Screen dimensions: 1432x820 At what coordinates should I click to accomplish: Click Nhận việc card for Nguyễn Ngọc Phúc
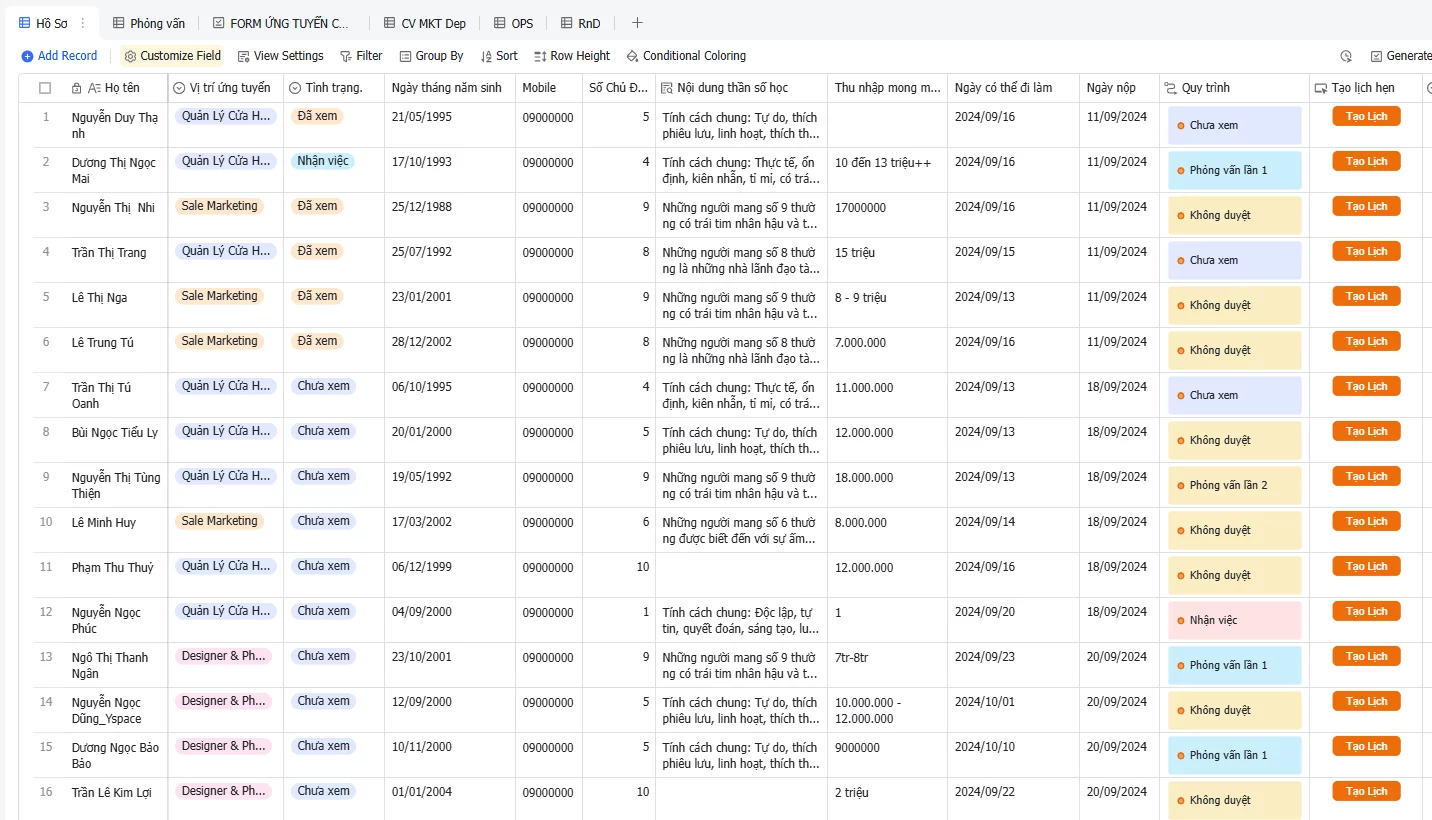click(x=1235, y=620)
